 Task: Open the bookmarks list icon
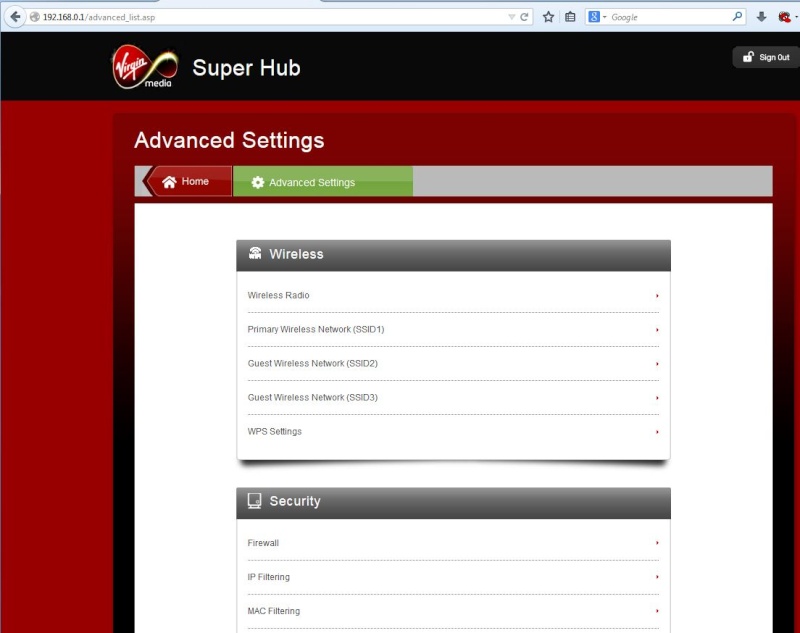click(570, 17)
